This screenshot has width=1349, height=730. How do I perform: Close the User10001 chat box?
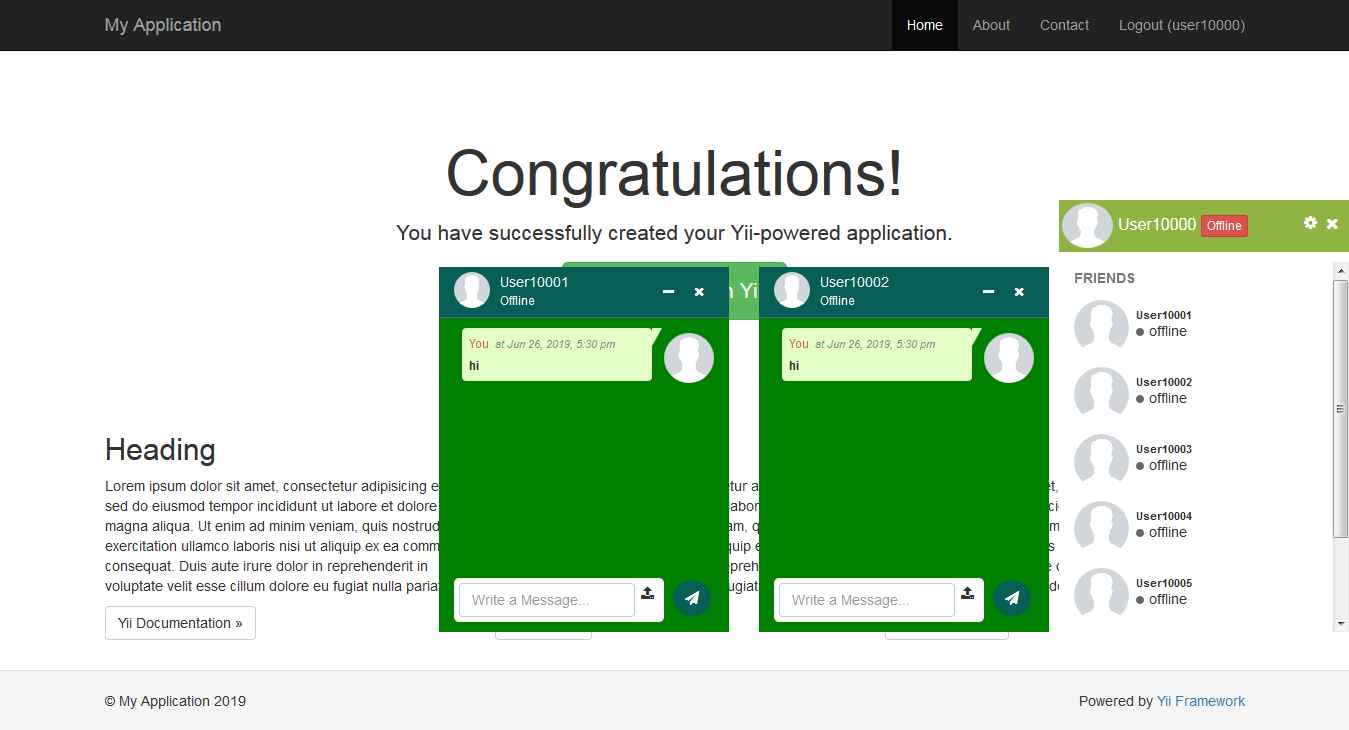699,292
